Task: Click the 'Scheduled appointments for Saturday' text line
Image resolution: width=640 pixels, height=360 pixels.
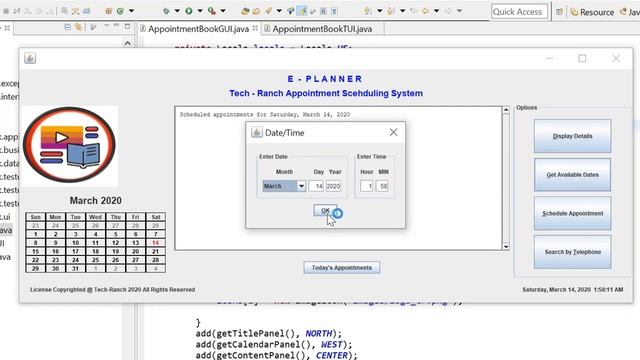Action: (264, 115)
